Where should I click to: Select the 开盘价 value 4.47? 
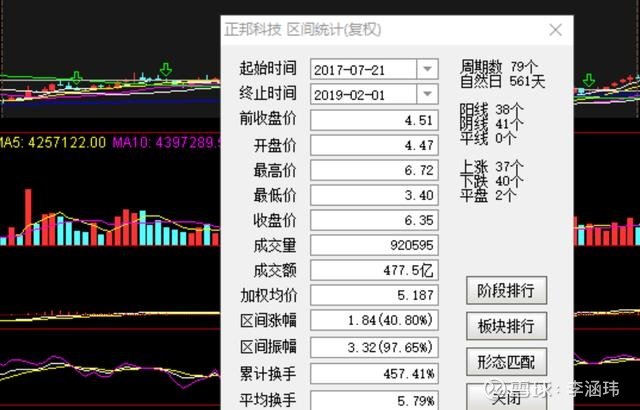(x=374, y=145)
